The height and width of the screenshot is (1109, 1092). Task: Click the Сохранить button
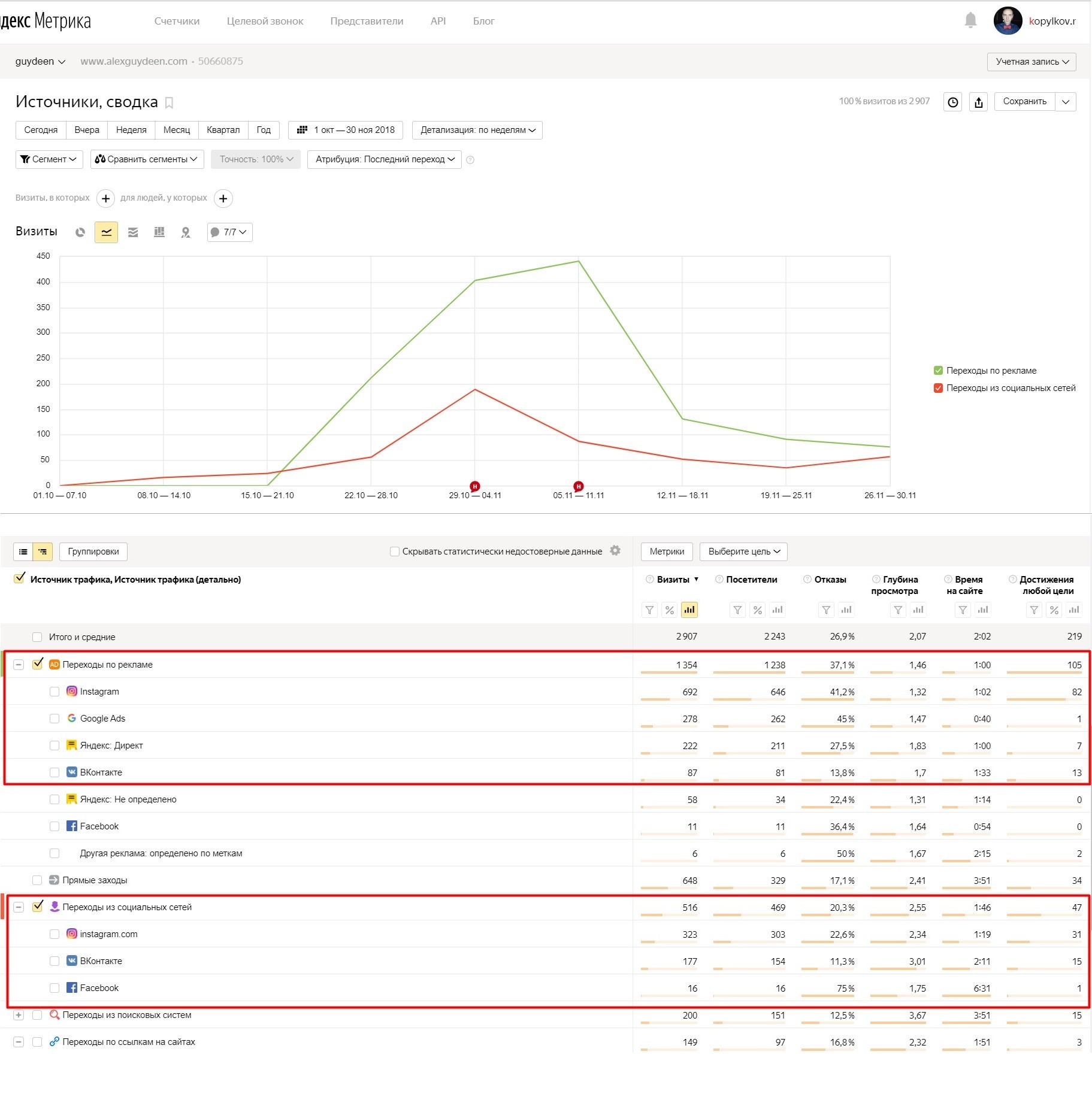pos(1025,102)
